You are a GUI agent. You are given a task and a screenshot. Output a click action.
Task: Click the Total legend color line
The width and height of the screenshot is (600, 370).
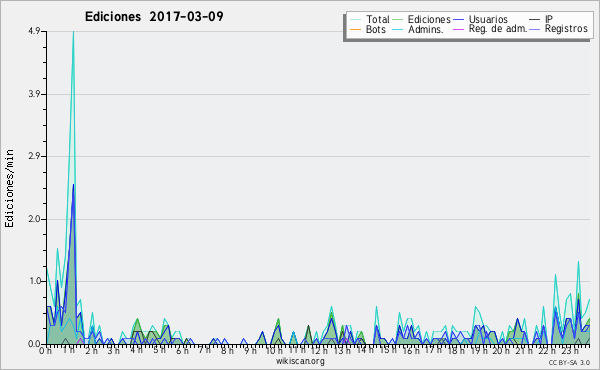tap(355, 20)
